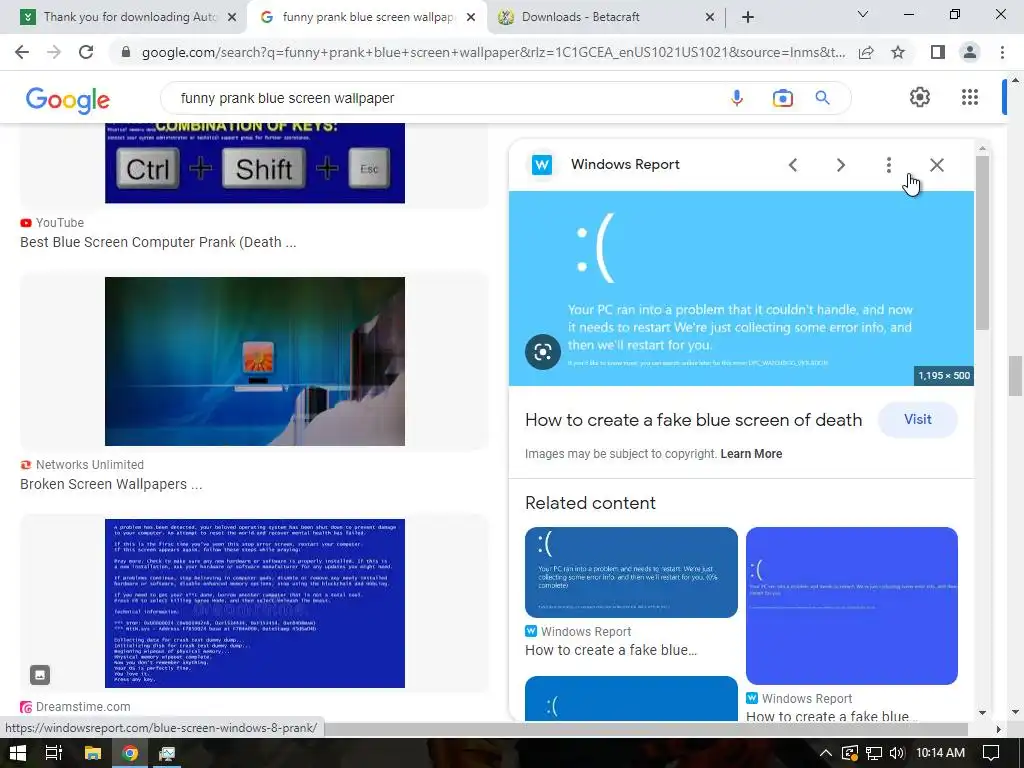
Task: Show next image in preview panel
Action: (840, 165)
